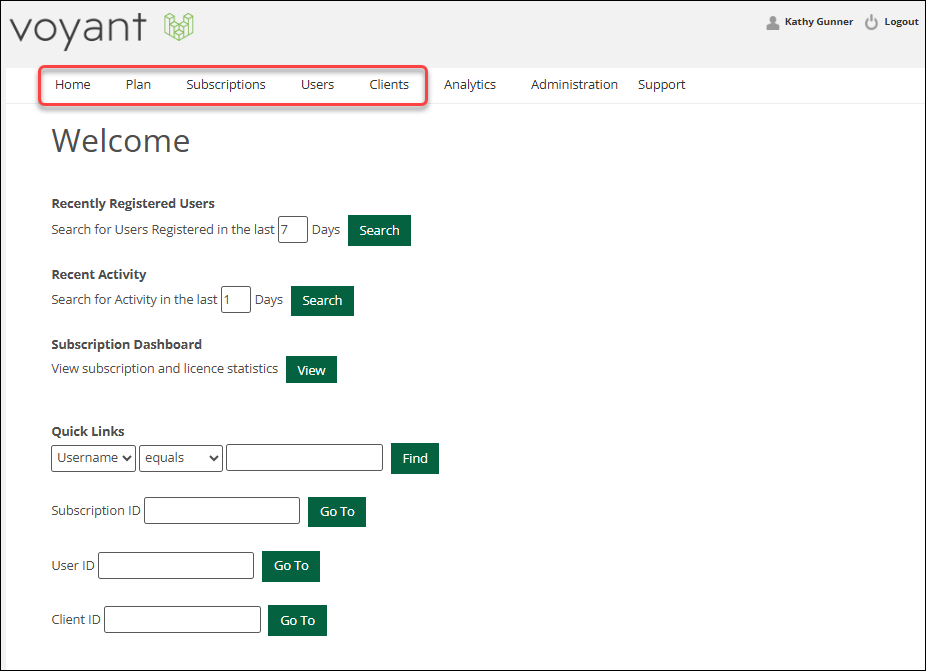
Task: Go to the Subscriptions menu
Action: (226, 85)
